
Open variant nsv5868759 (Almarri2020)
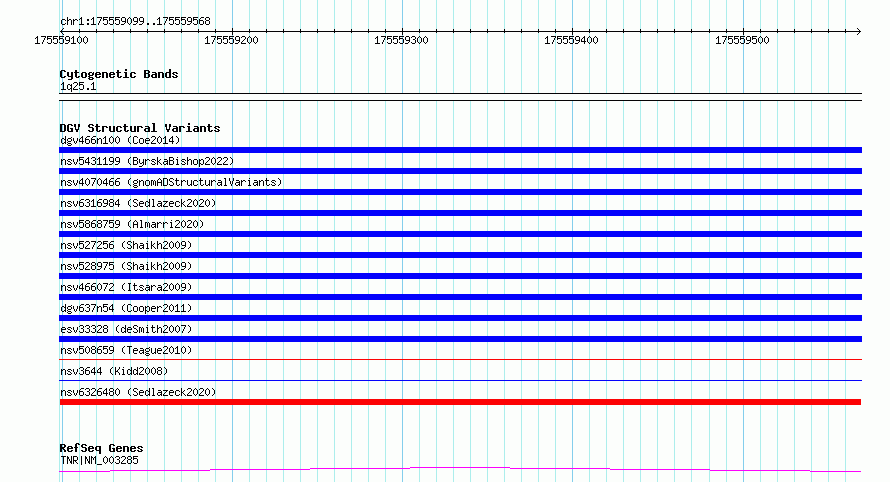132,224
